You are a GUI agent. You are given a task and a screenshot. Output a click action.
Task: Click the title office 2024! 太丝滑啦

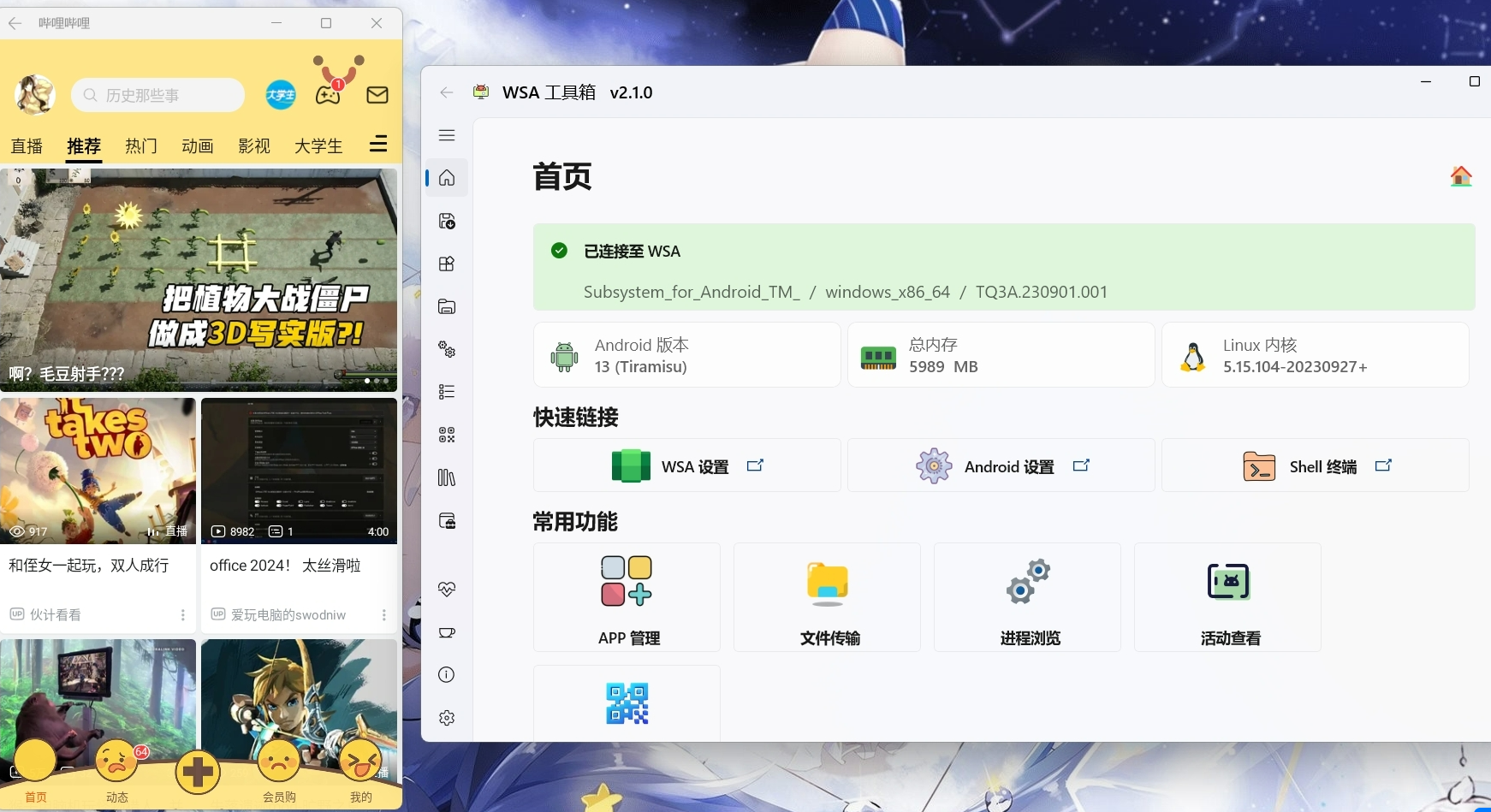[x=285, y=566]
